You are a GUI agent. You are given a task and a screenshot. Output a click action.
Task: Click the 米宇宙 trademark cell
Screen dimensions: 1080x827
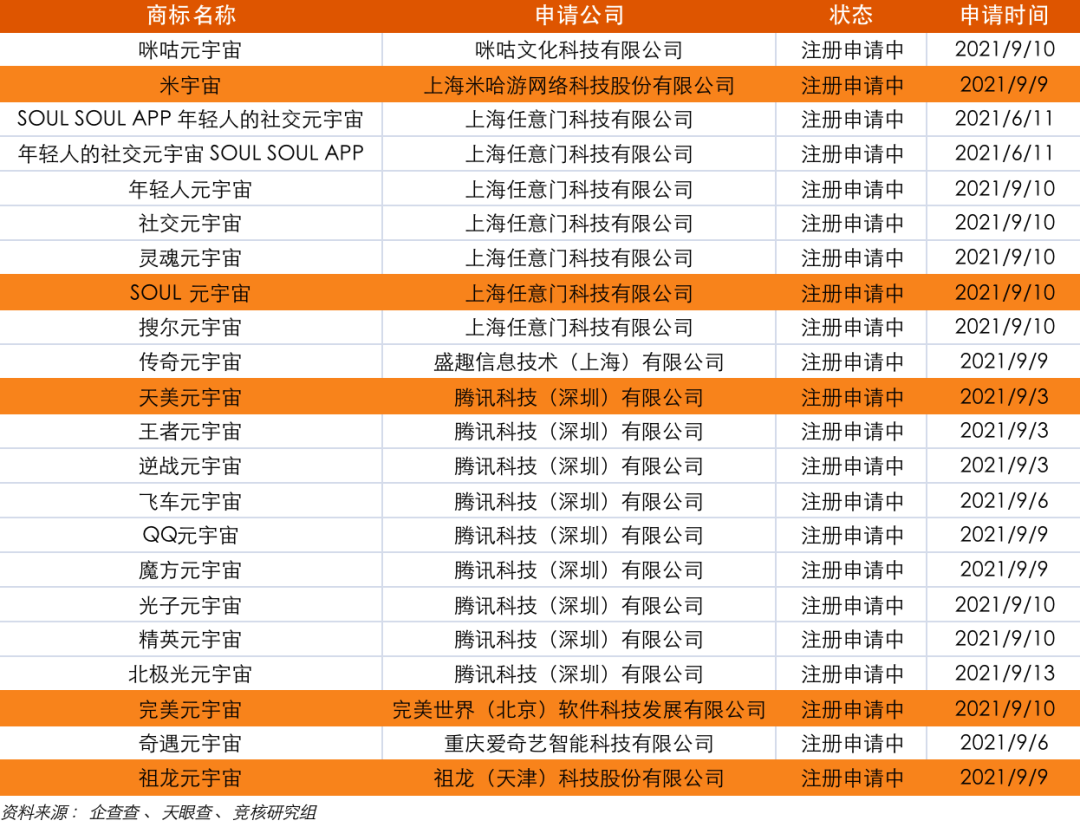(190, 85)
